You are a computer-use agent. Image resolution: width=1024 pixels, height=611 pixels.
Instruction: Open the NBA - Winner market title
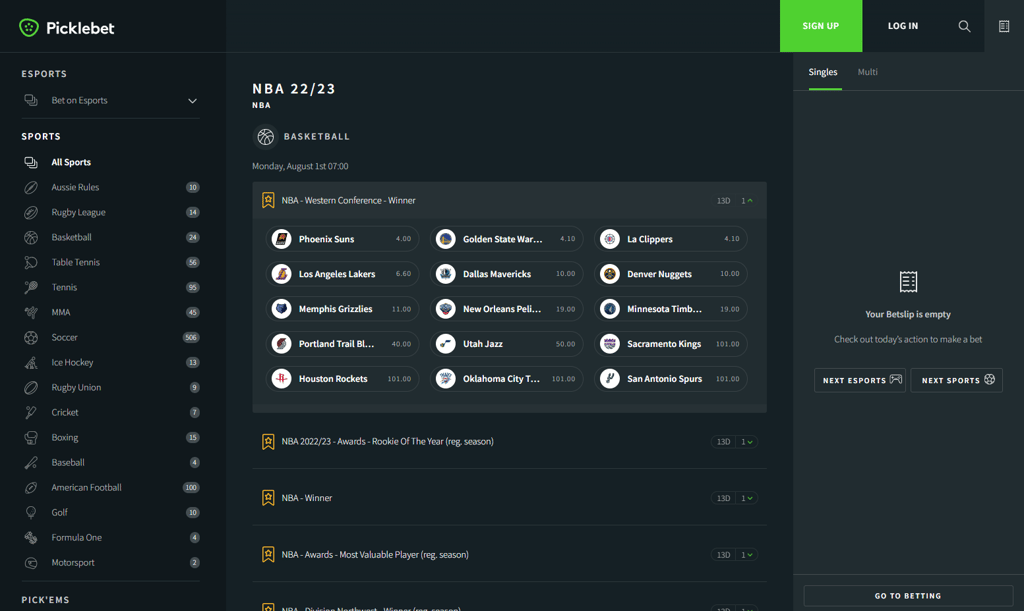click(307, 498)
